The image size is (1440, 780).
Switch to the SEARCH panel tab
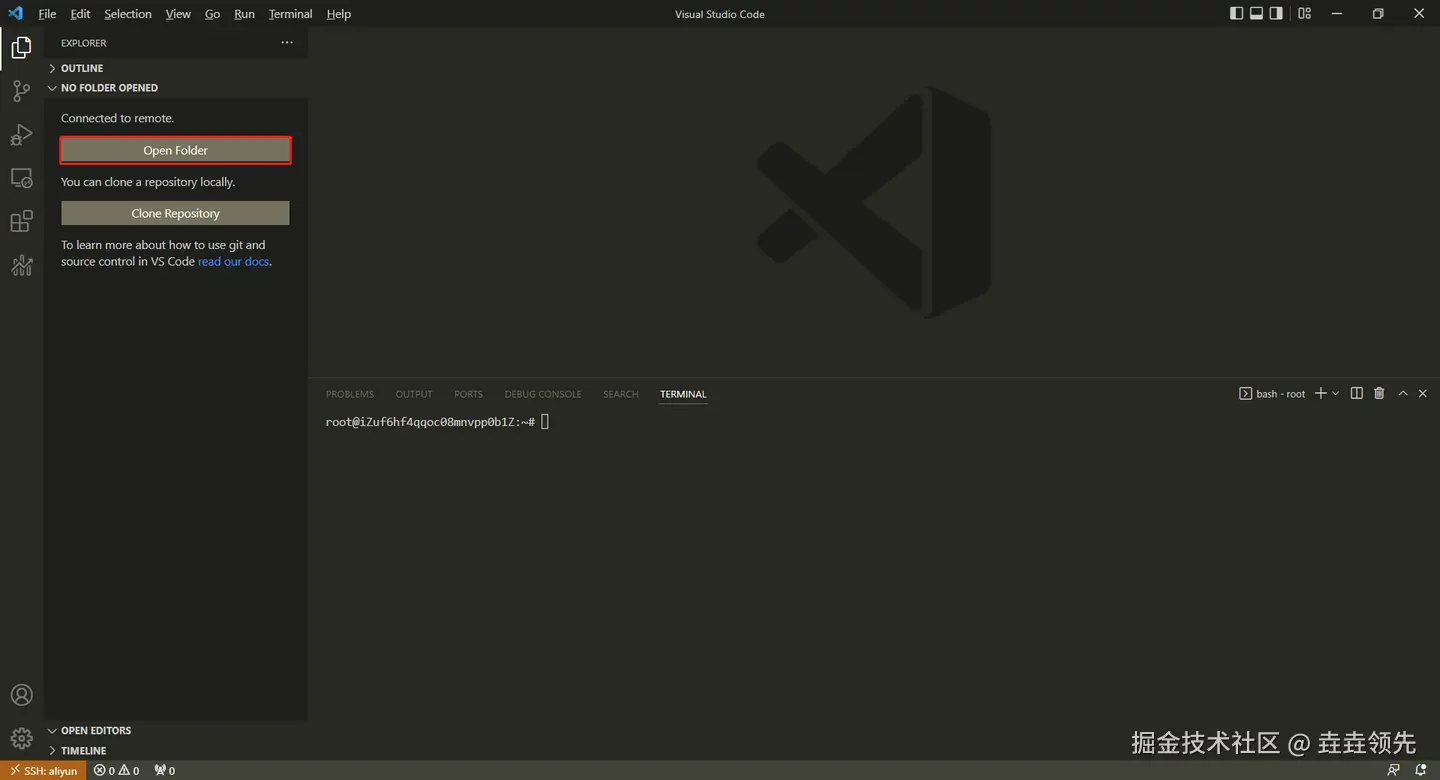[x=620, y=394]
